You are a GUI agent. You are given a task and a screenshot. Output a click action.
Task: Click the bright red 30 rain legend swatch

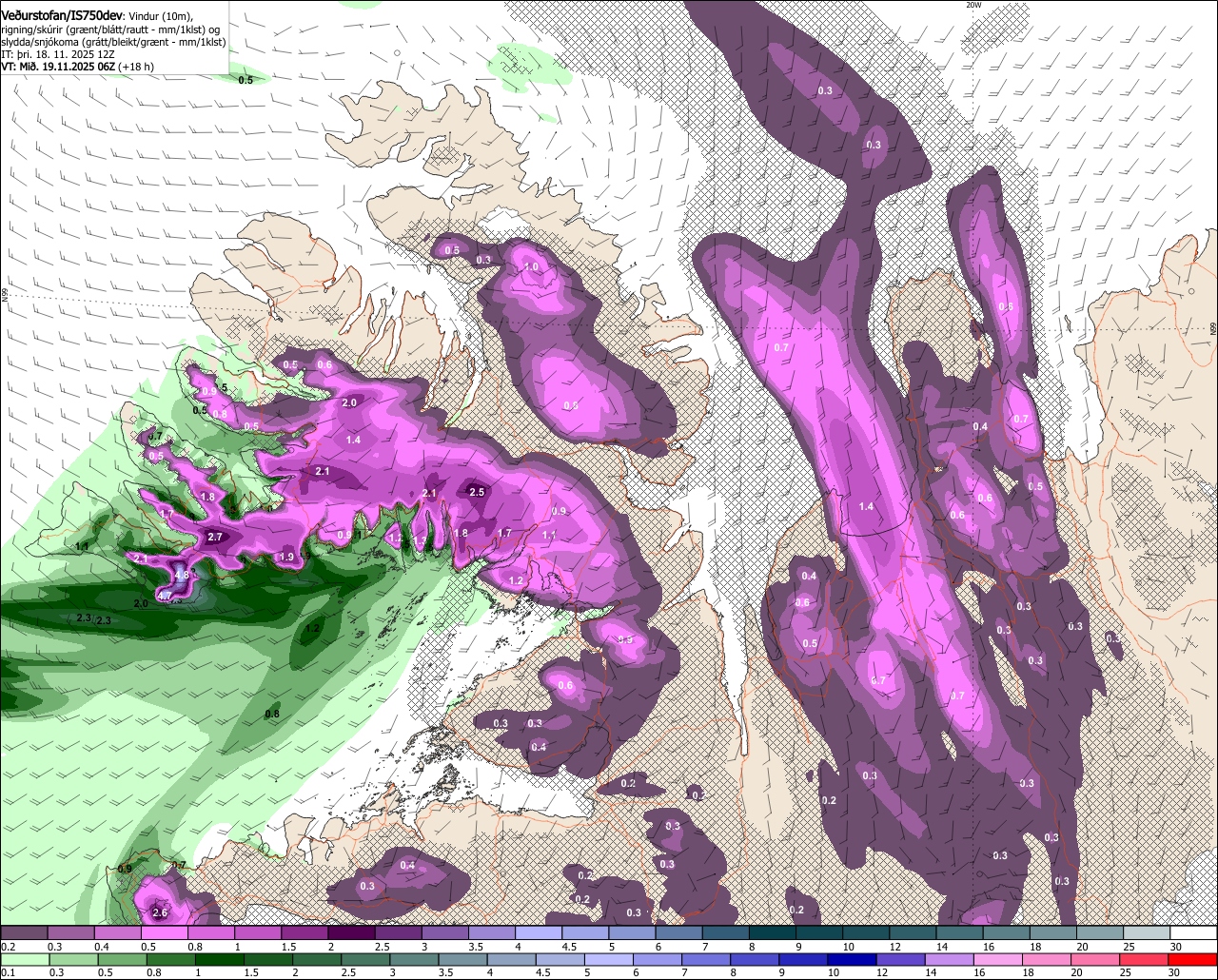click(x=1194, y=960)
